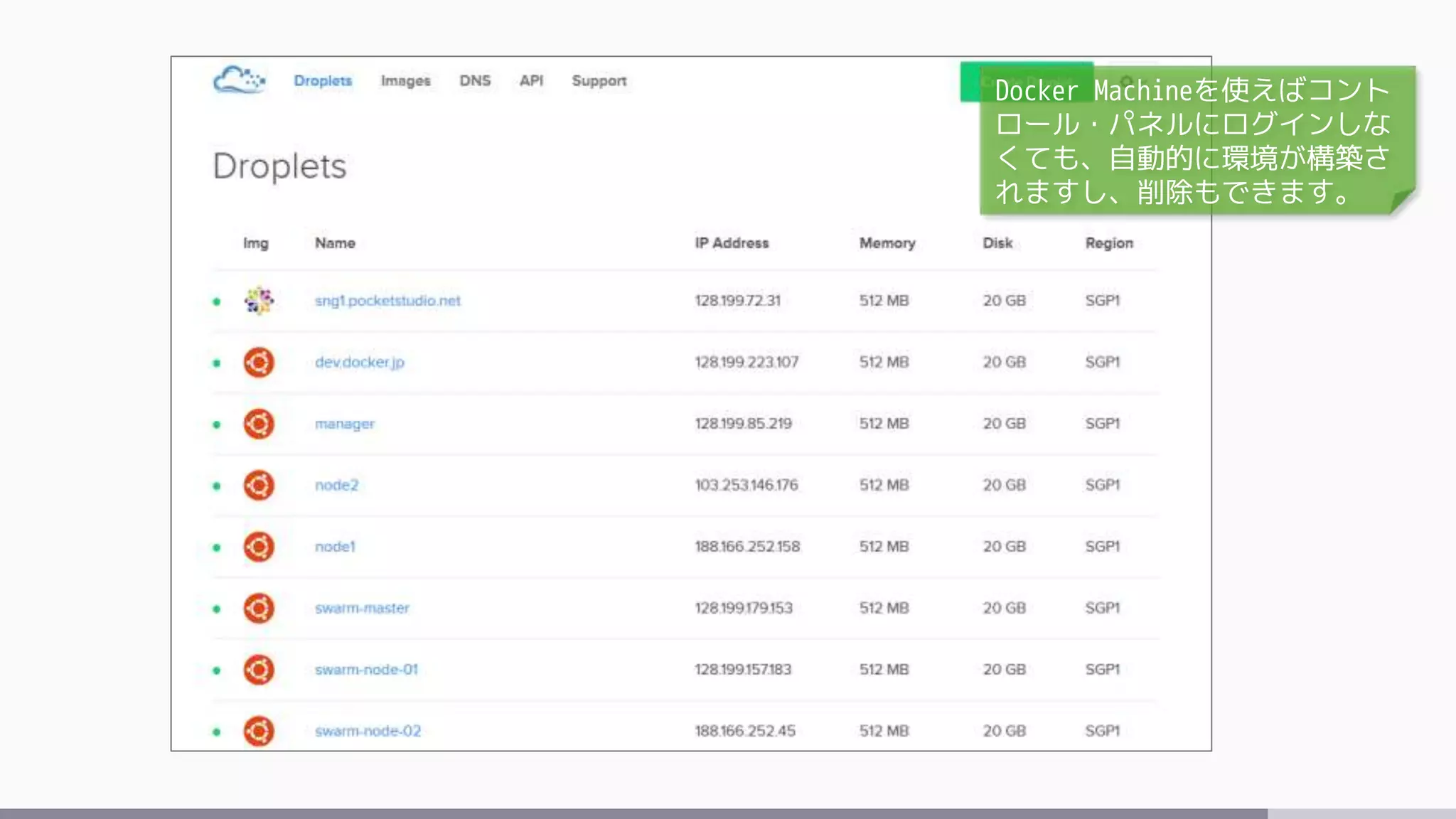1456x819 pixels.
Task: Click the Droplets page heading
Action: coord(279,166)
